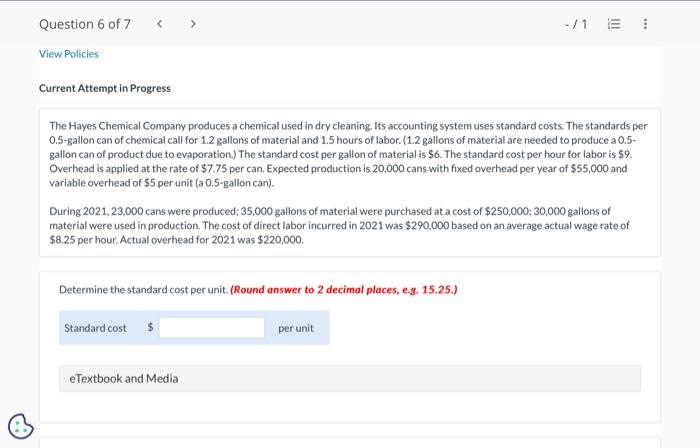This screenshot has width=700, height=448.
Task: Click 'Determine the standard cost per unit.' text
Action: [144, 290]
